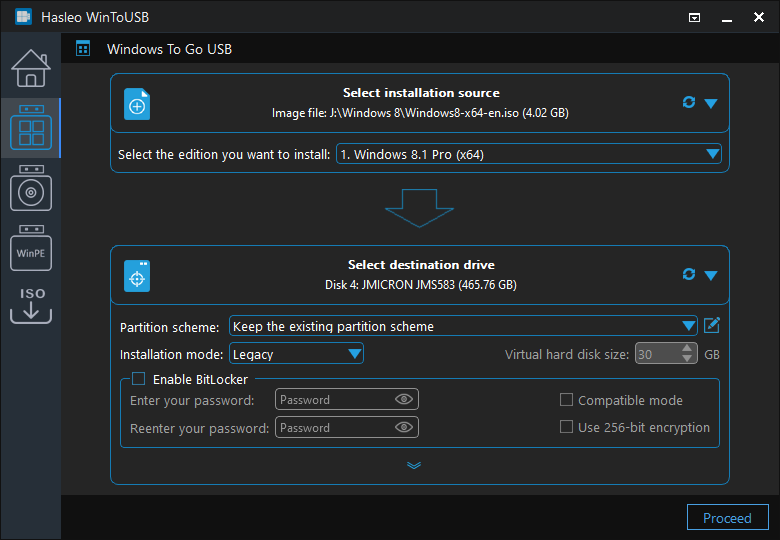
Task: Refresh the destination drive list
Action: click(x=688, y=274)
